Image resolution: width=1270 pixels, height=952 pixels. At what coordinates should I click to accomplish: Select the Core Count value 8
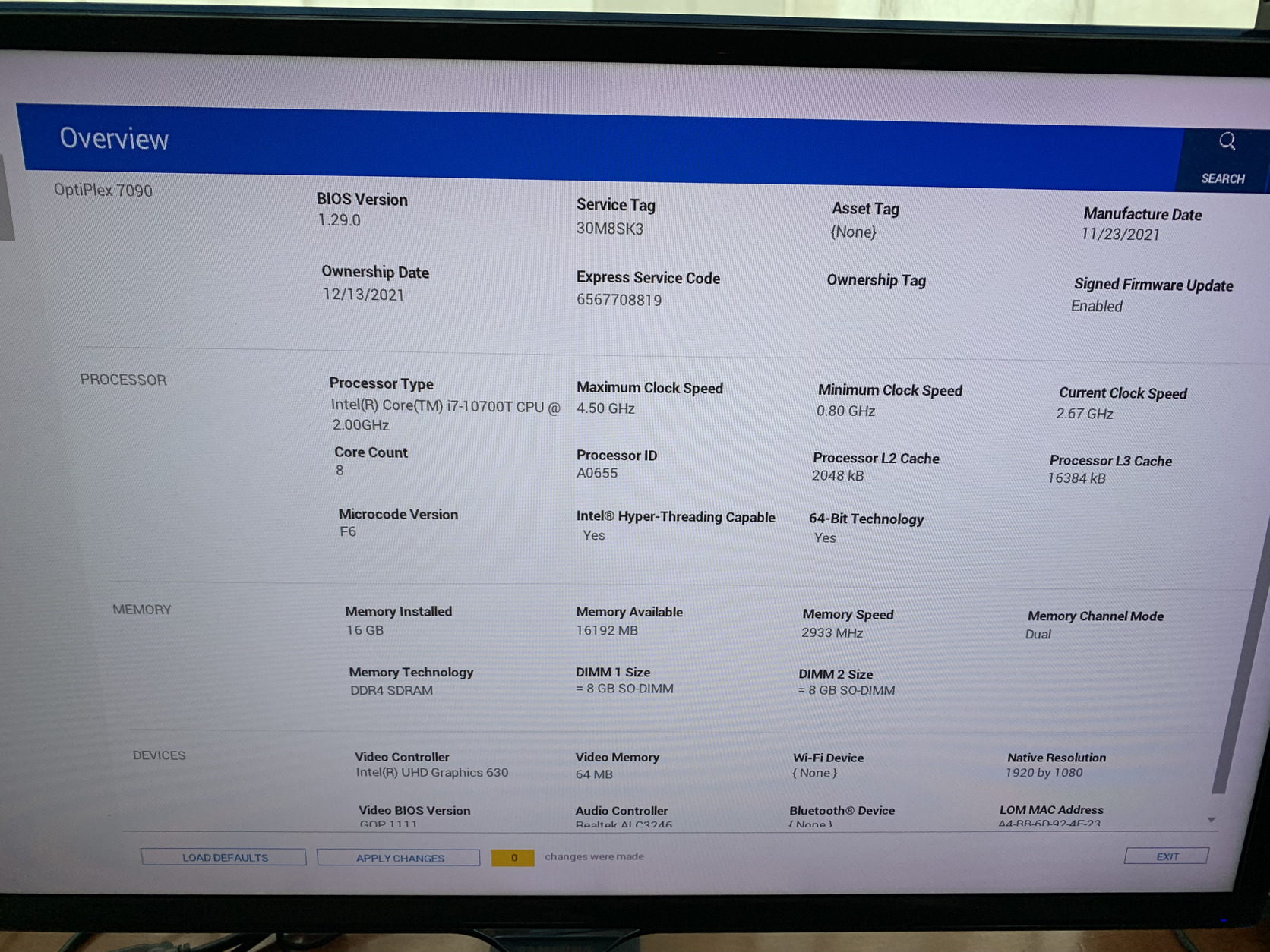point(340,471)
